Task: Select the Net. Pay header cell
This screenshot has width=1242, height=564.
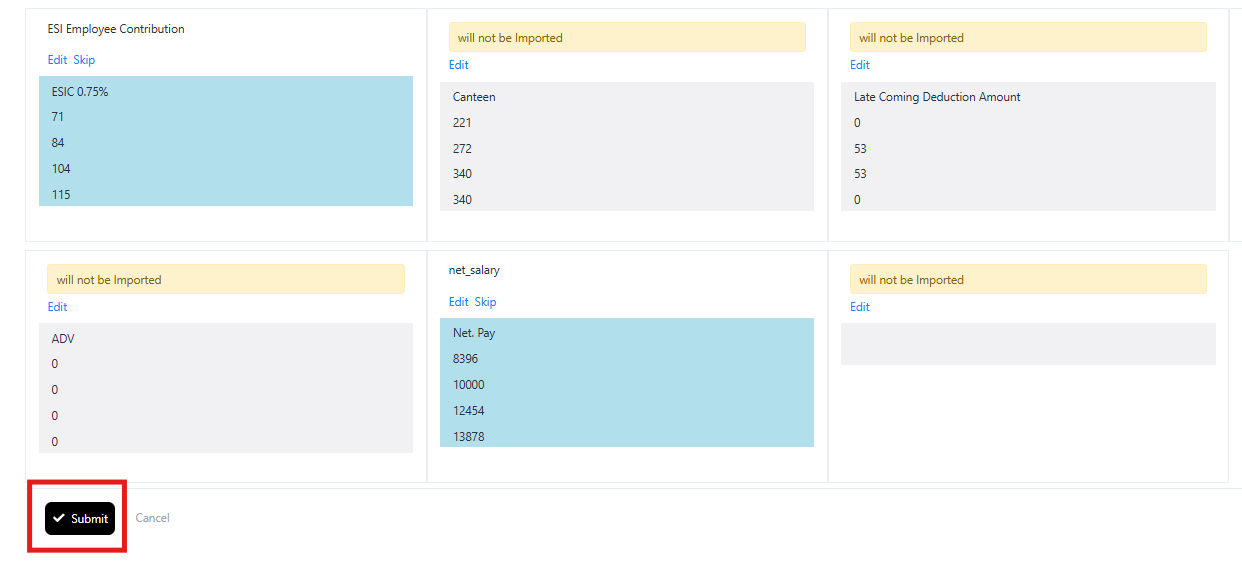Action: (474, 333)
